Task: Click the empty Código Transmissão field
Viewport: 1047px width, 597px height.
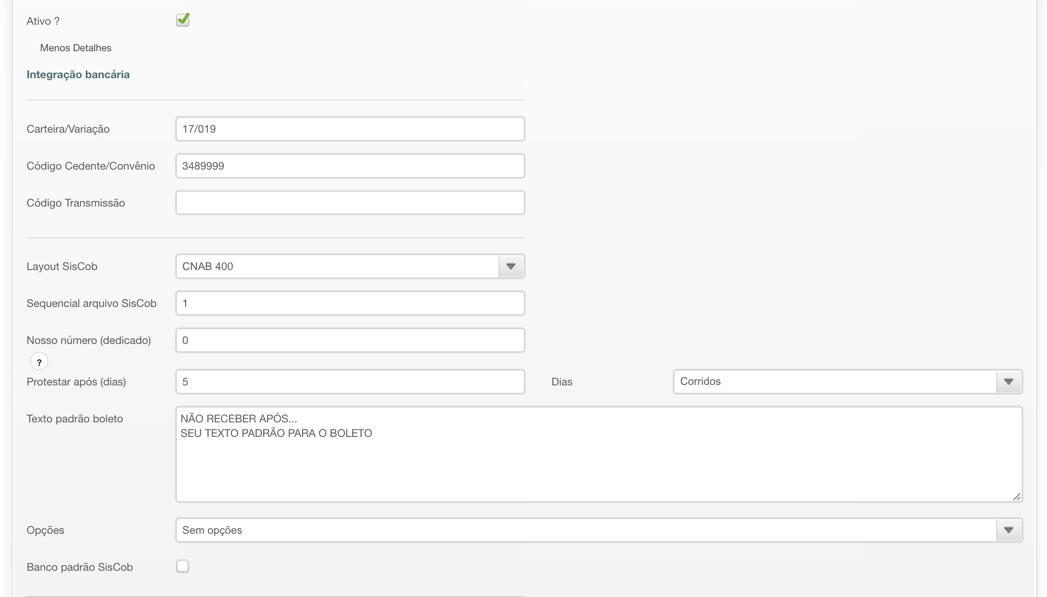Action: [350, 203]
